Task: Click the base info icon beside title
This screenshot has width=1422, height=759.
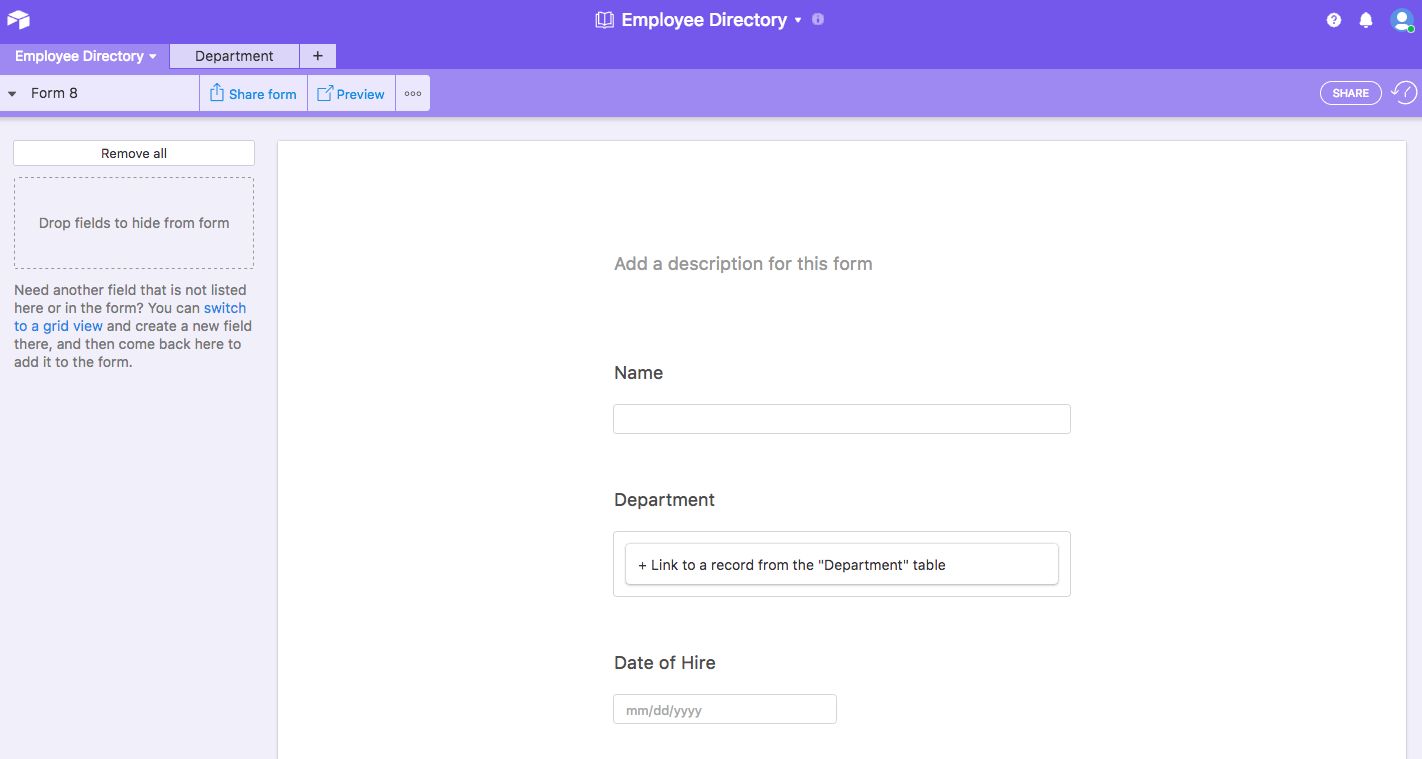Action: (x=818, y=19)
